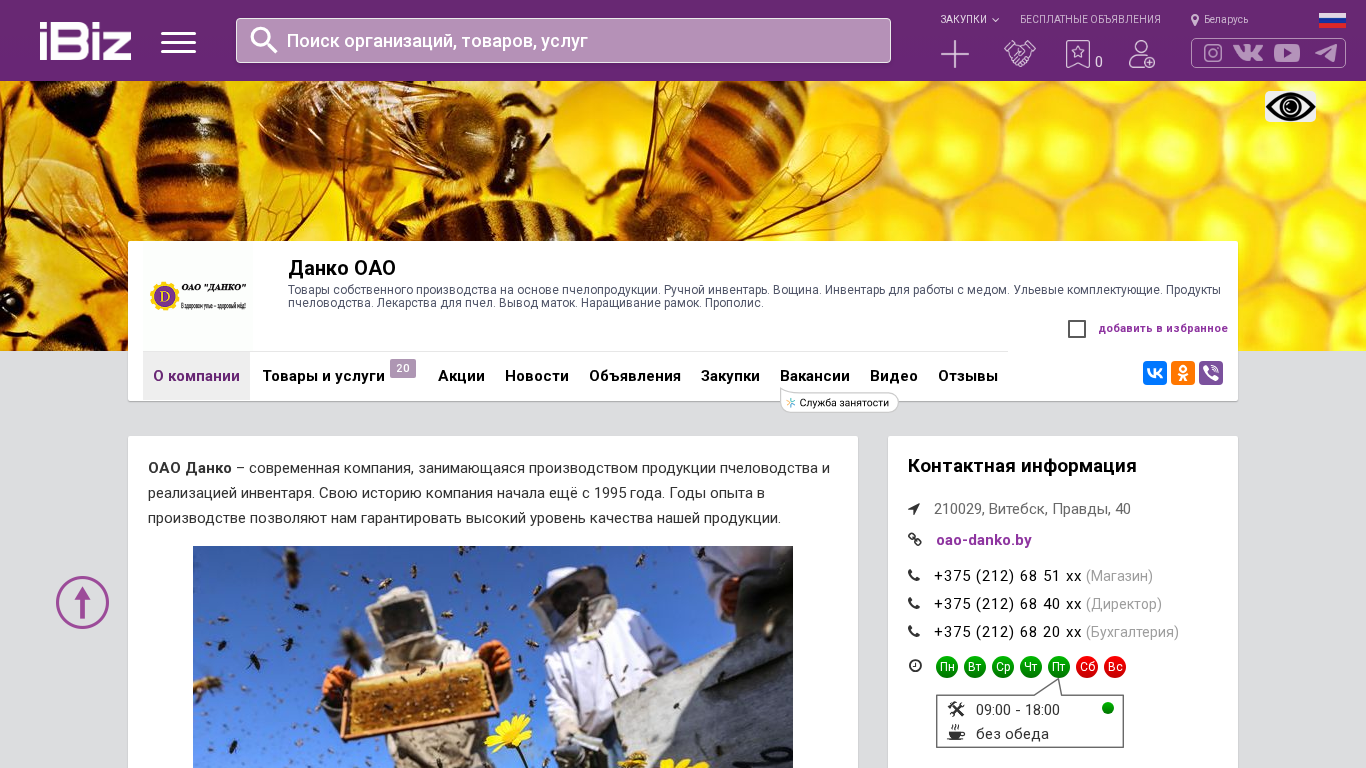This screenshot has width=1366, height=768.
Task: Click the address arrow icon beside Витебск
Action: coord(914,509)
